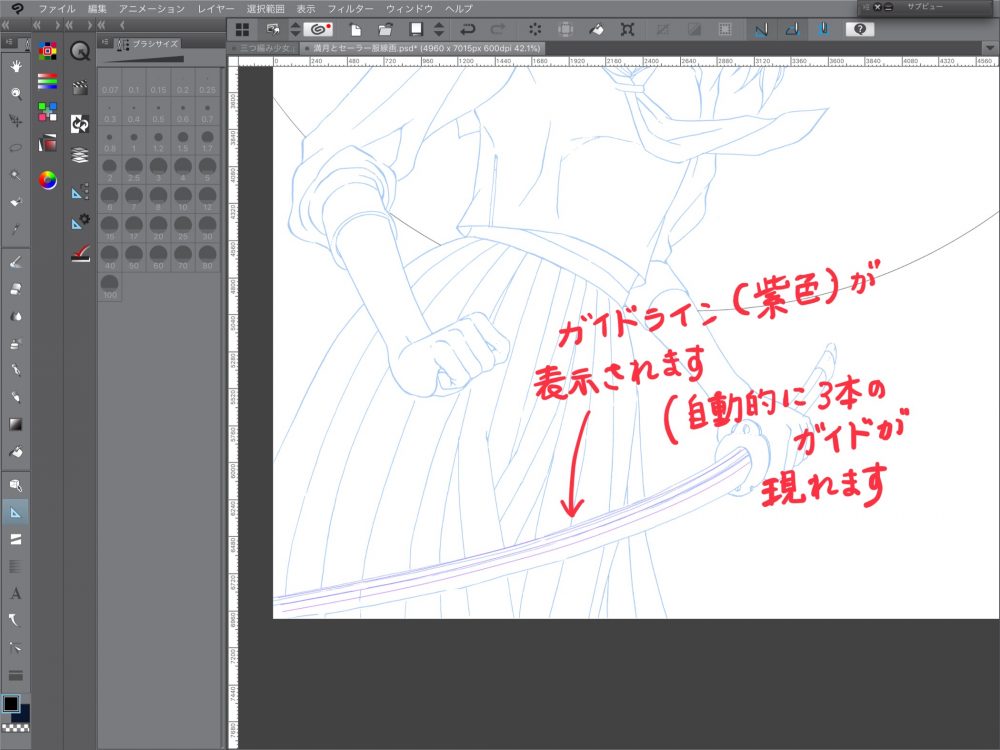
Task: Select the Airbrush tool
Action: click(x=16, y=343)
